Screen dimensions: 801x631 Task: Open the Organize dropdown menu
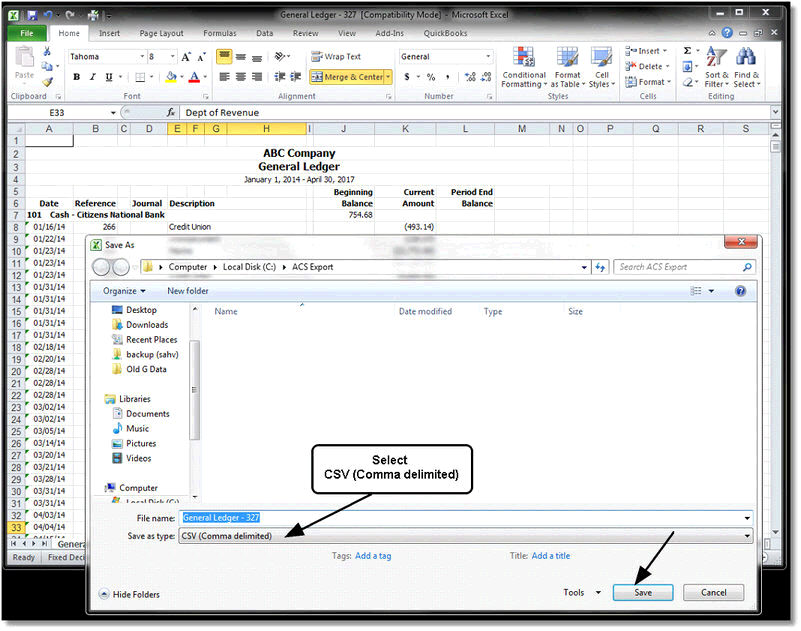124,291
